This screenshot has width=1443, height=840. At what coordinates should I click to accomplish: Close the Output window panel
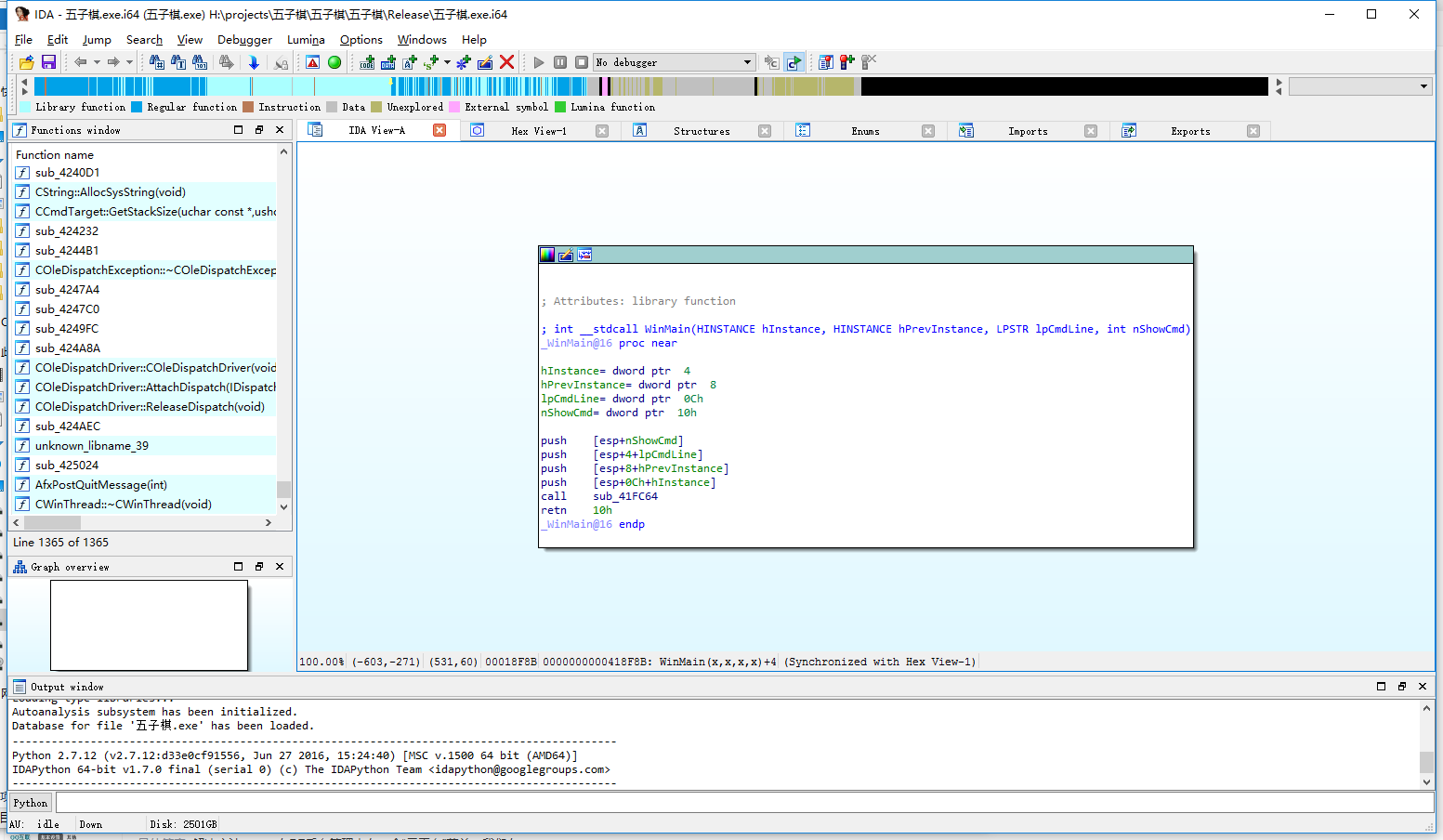point(1423,687)
